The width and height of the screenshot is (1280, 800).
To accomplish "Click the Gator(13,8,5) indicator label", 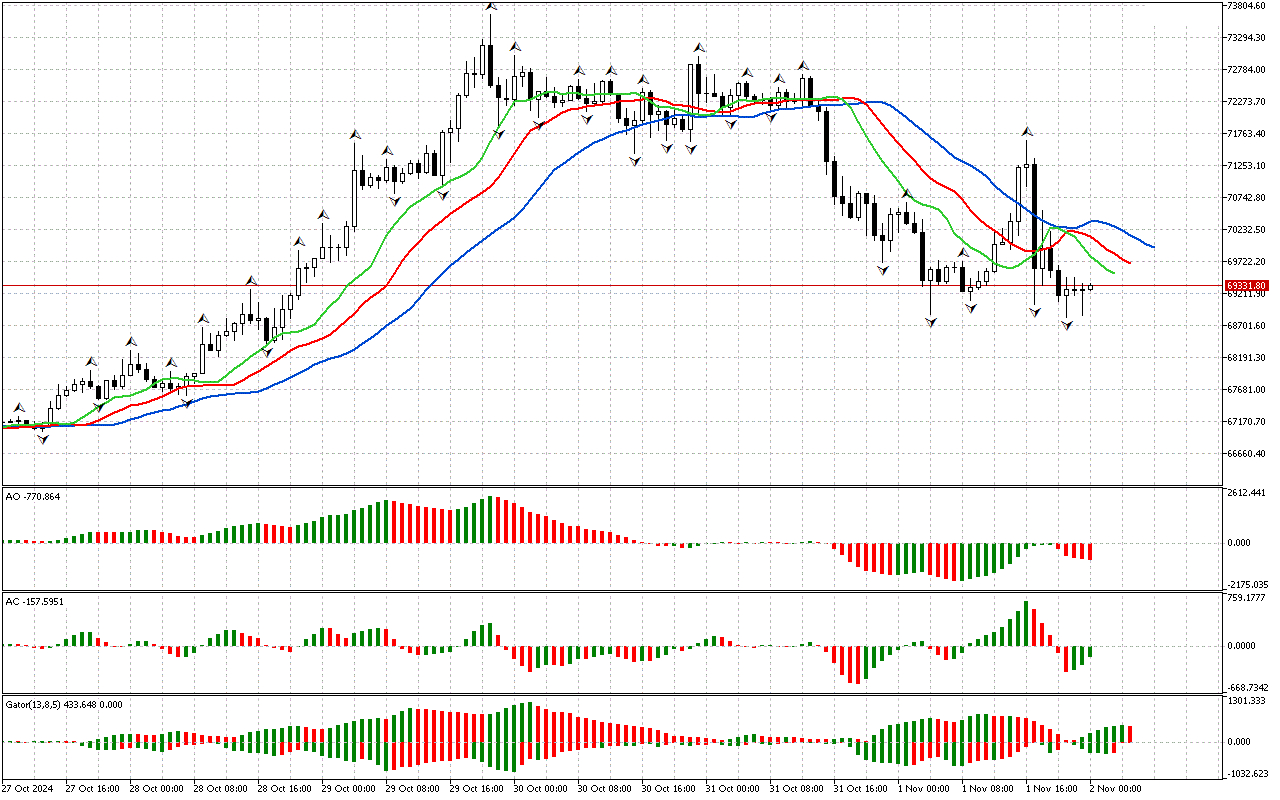I will [64, 704].
